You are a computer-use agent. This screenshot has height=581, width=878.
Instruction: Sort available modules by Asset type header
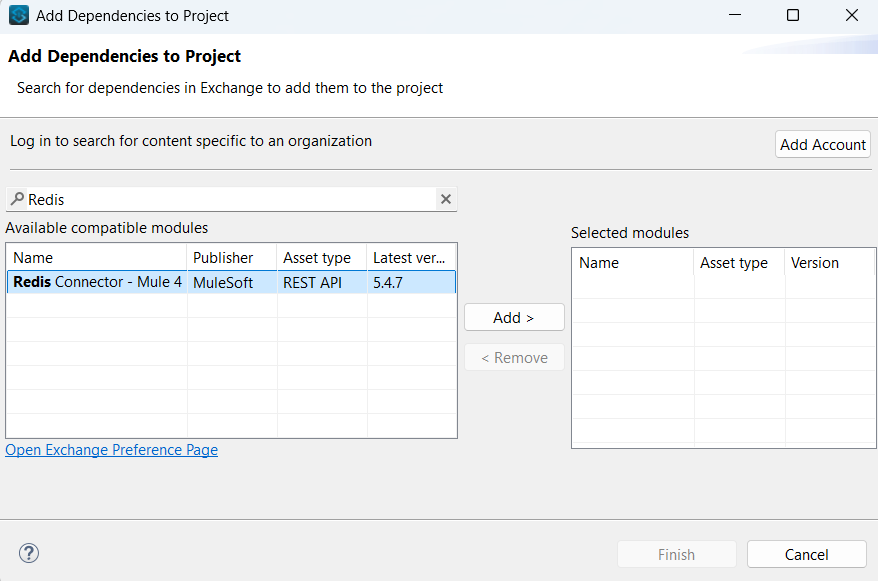coord(322,257)
